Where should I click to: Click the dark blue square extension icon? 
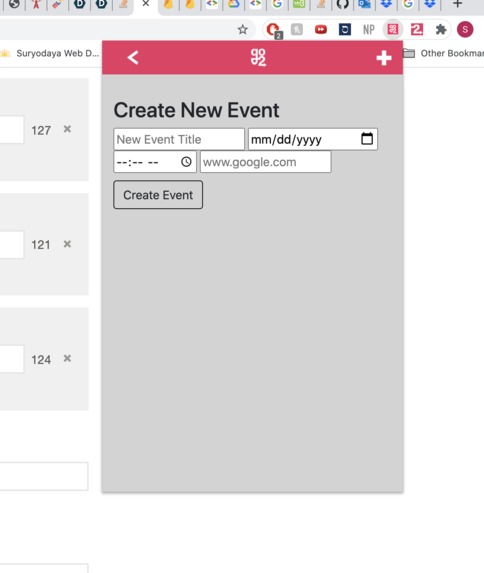(345, 30)
